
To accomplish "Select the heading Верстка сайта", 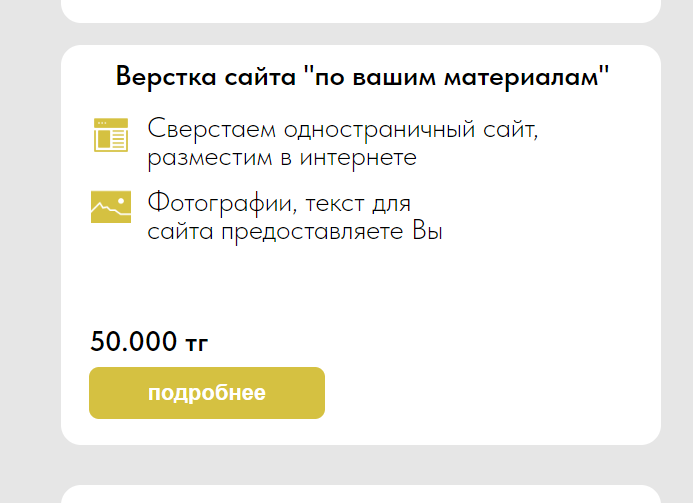I will 362,76.
